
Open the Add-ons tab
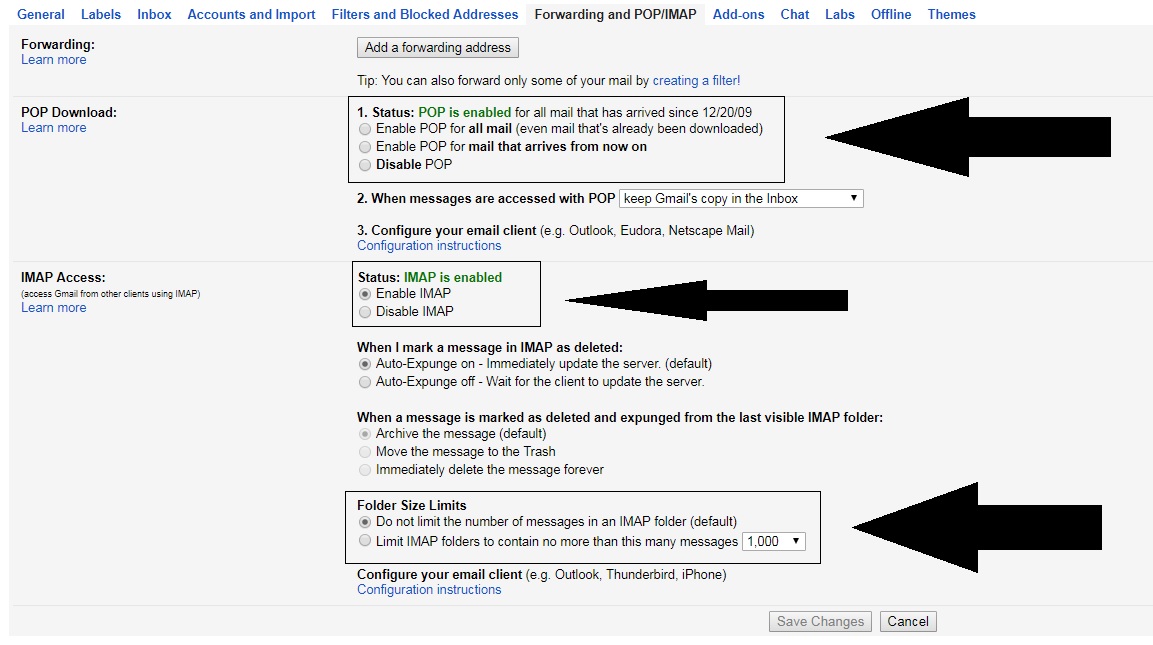point(738,14)
